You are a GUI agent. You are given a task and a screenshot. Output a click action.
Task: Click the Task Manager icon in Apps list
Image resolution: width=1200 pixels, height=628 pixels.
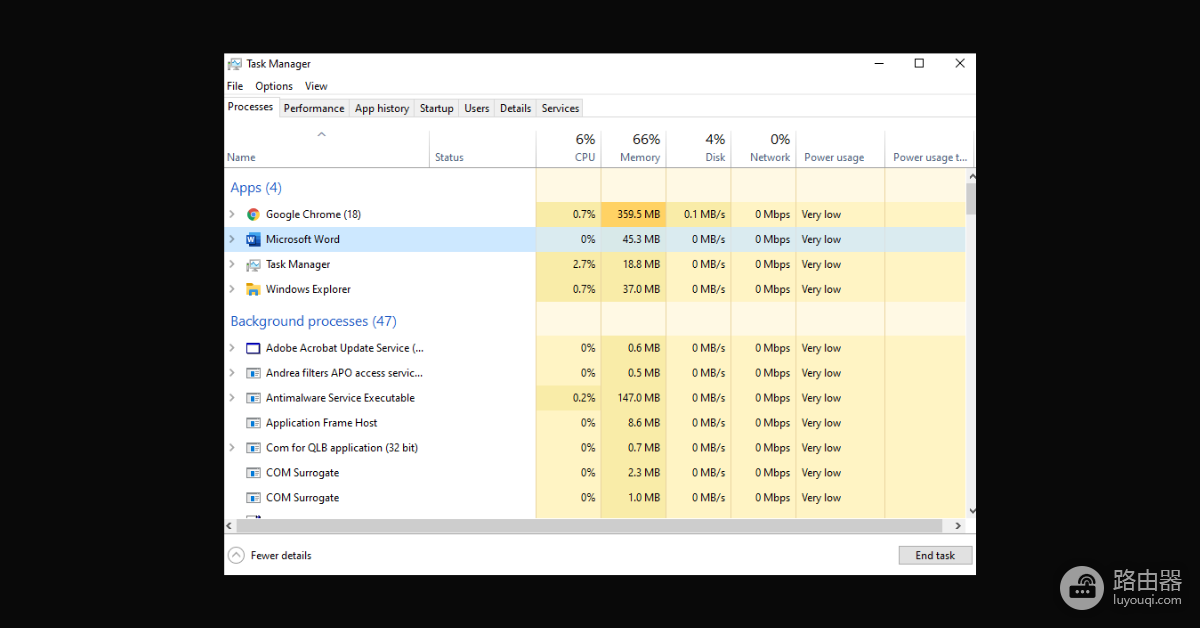point(253,264)
